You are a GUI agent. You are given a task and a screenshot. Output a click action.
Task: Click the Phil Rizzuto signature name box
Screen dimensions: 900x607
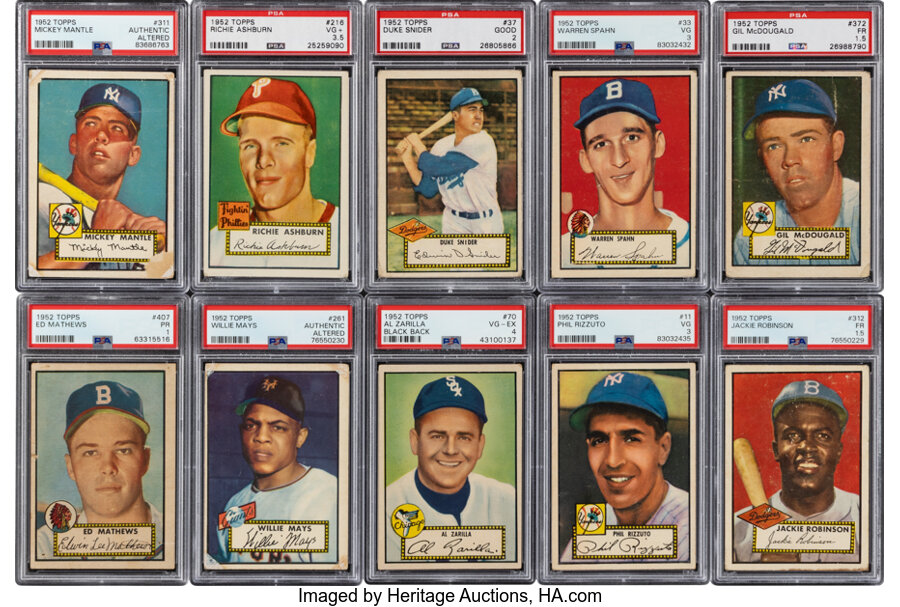[x=625, y=543]
